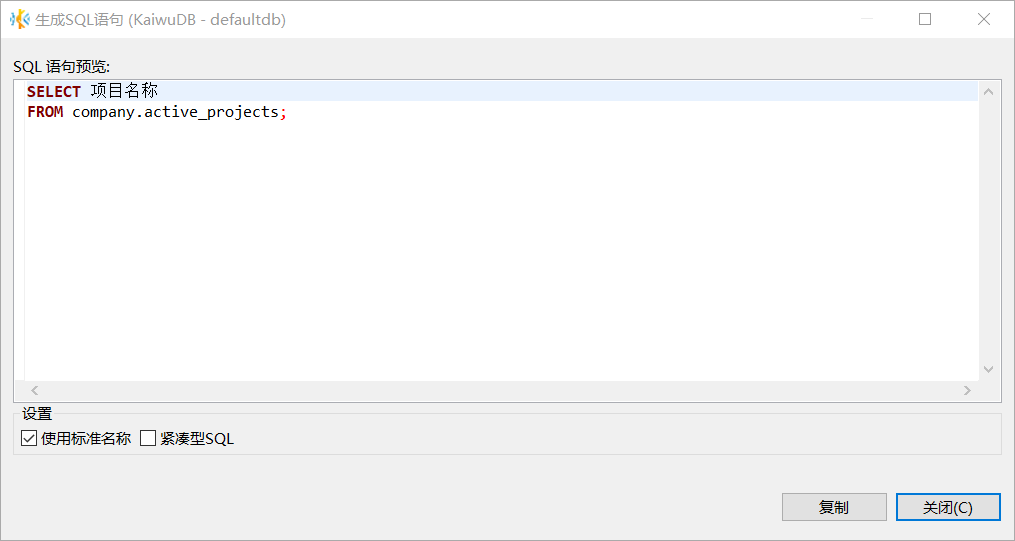Place cursor on company.active_projects text
Viewport: 1015px width, 541px height.
[x=175, y=112]
